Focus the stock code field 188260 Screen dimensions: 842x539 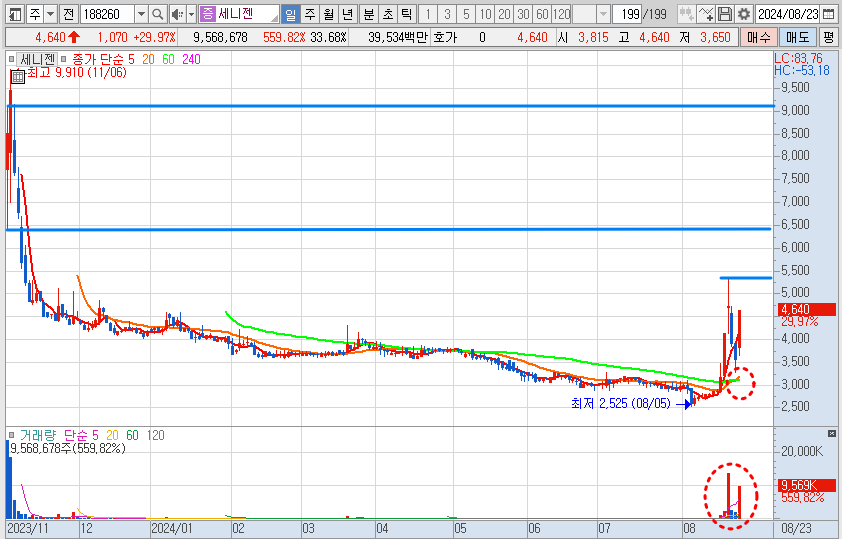[x=107, y=14]
